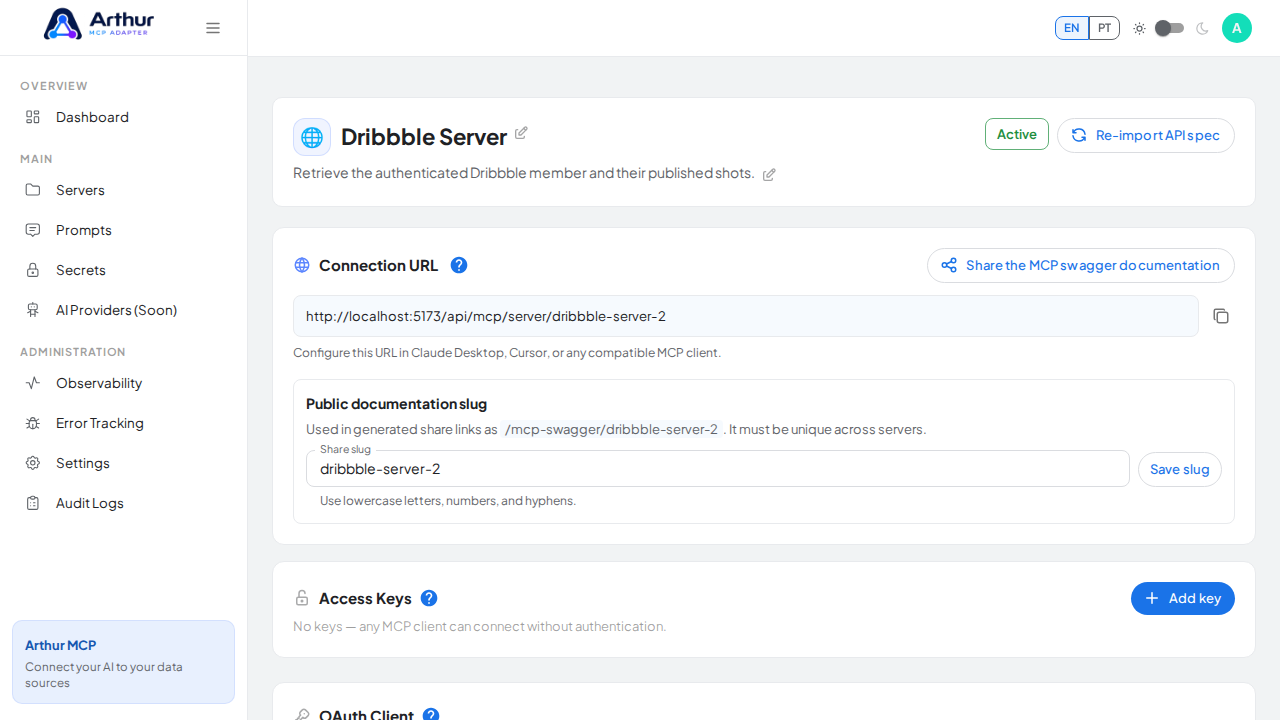Click the Active status badge
This screenshot has width=1280, height=720.
click(1017, 134)
